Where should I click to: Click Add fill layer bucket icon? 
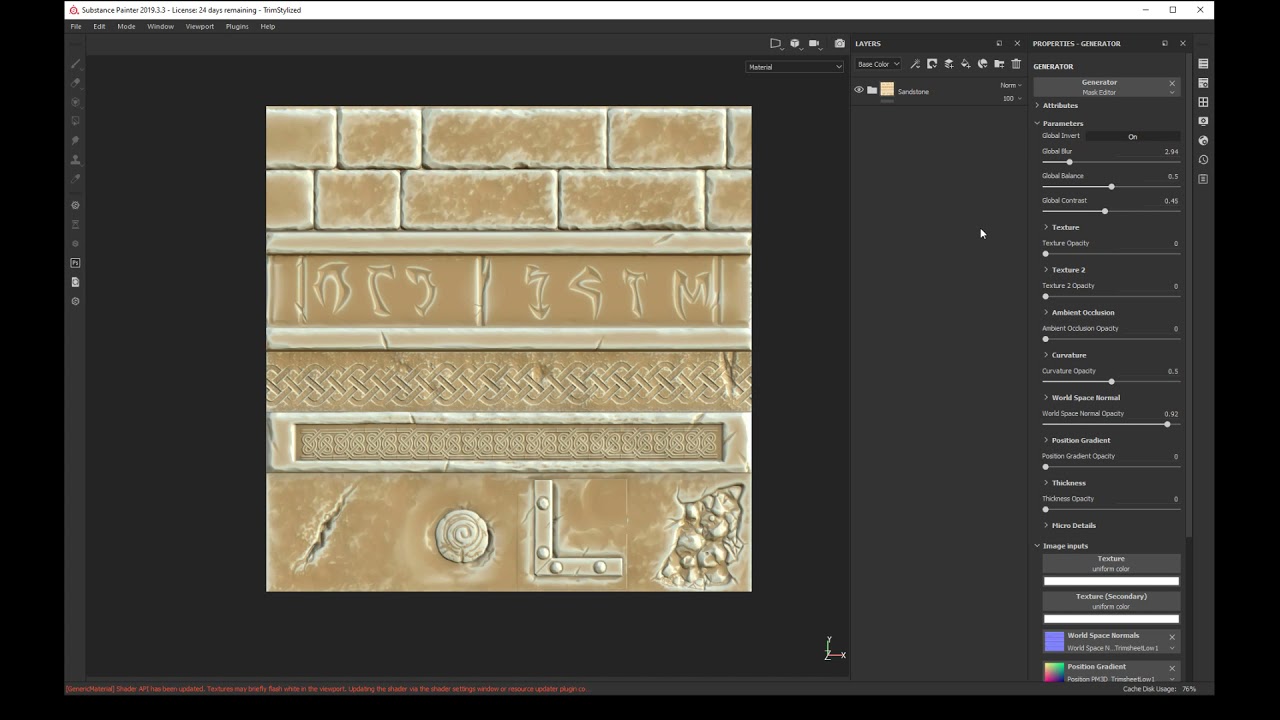[966, 64]
